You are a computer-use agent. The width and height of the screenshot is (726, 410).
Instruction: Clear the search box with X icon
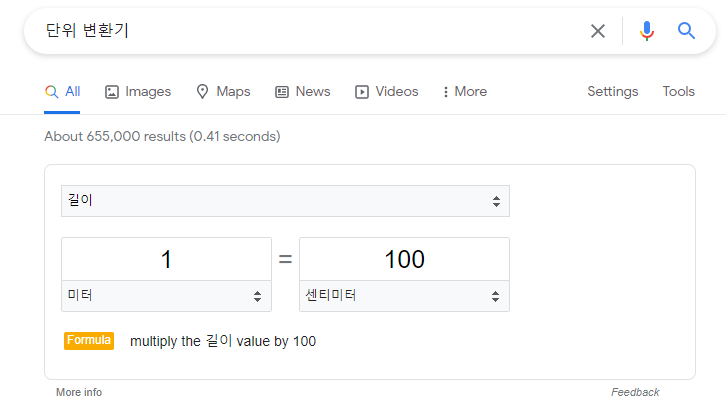[598, 31]
